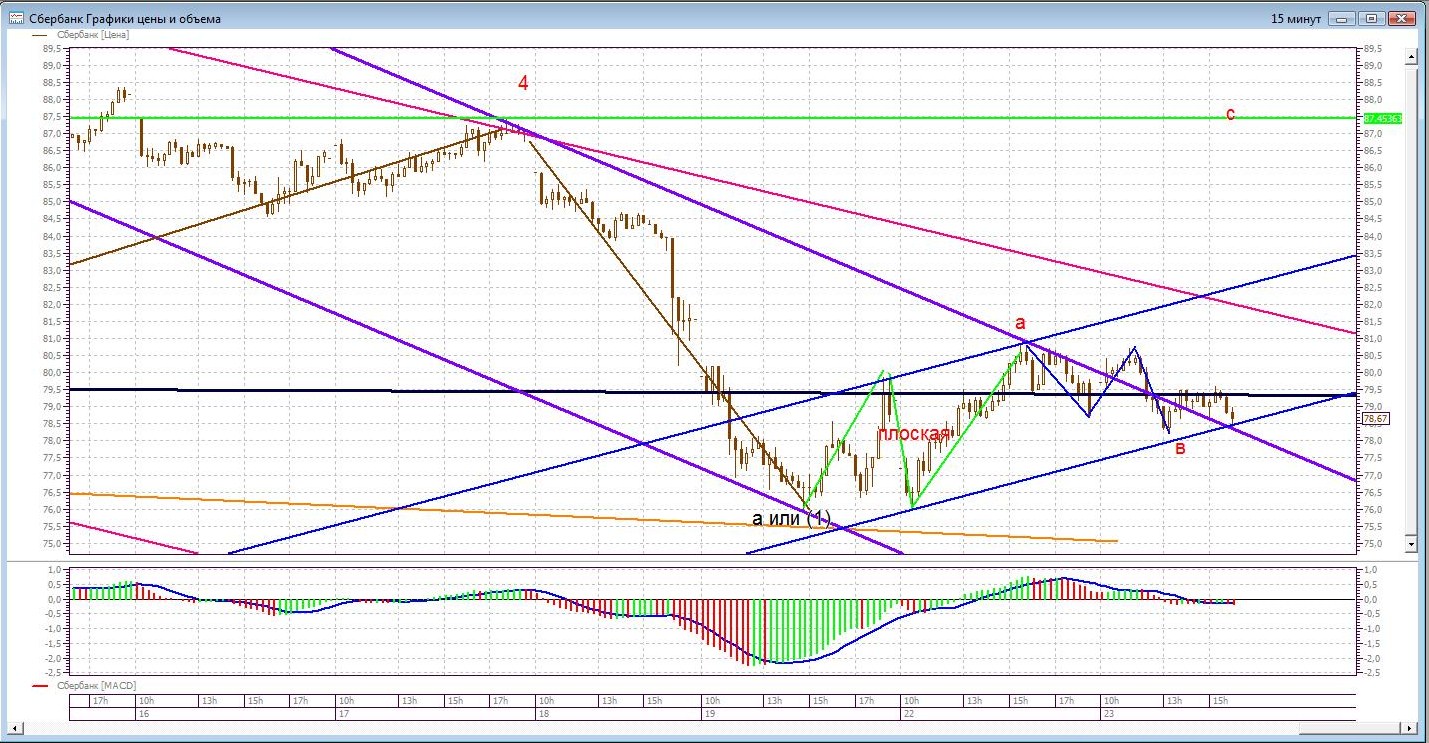Click the date cell '19' on time axis
The image size is (1429, 743).
click(x=802, y=714)
